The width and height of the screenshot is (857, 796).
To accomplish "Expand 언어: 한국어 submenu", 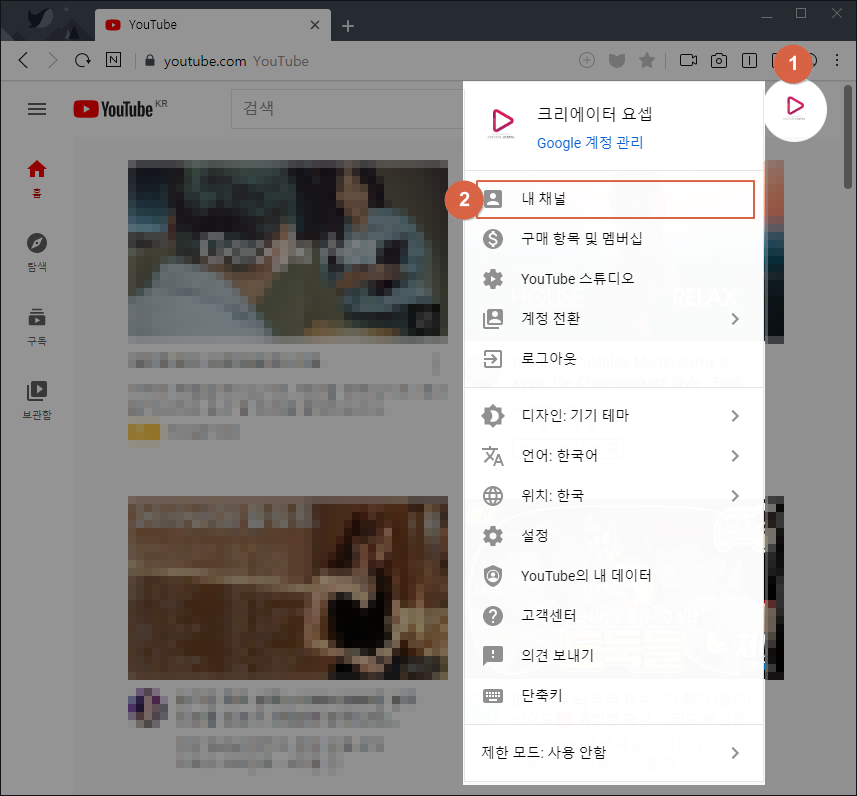I will (614, 455).
